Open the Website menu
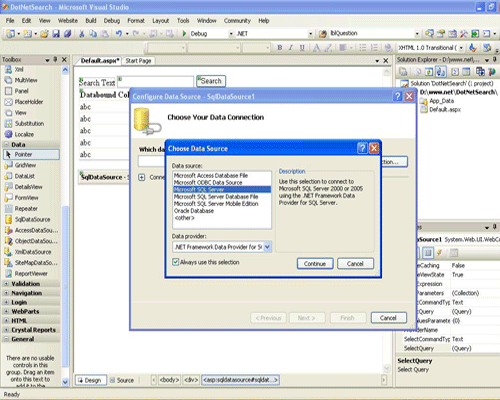 (68, 21)
